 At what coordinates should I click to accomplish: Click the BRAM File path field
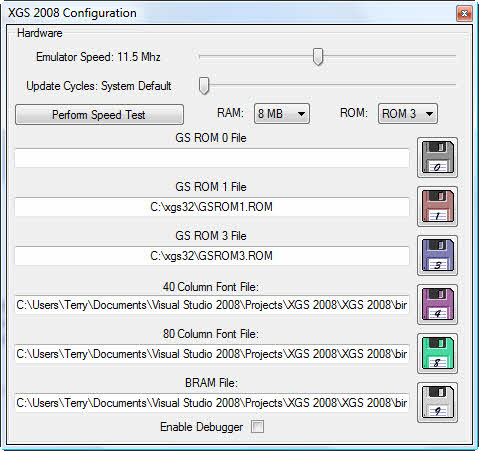click(x=212, y=403)
